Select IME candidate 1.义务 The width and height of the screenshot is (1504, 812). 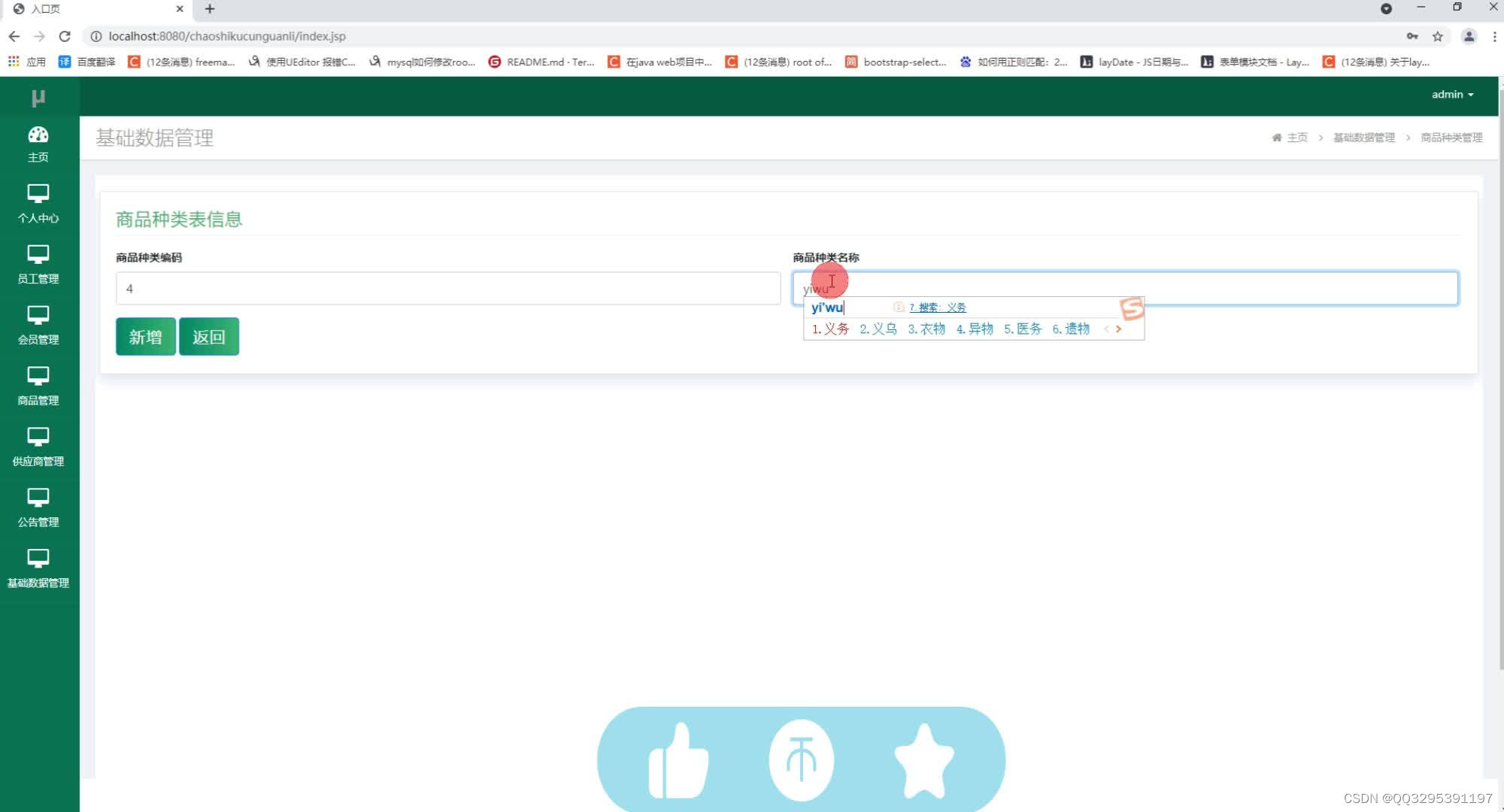pyautogui.click(x=830, y=329)
